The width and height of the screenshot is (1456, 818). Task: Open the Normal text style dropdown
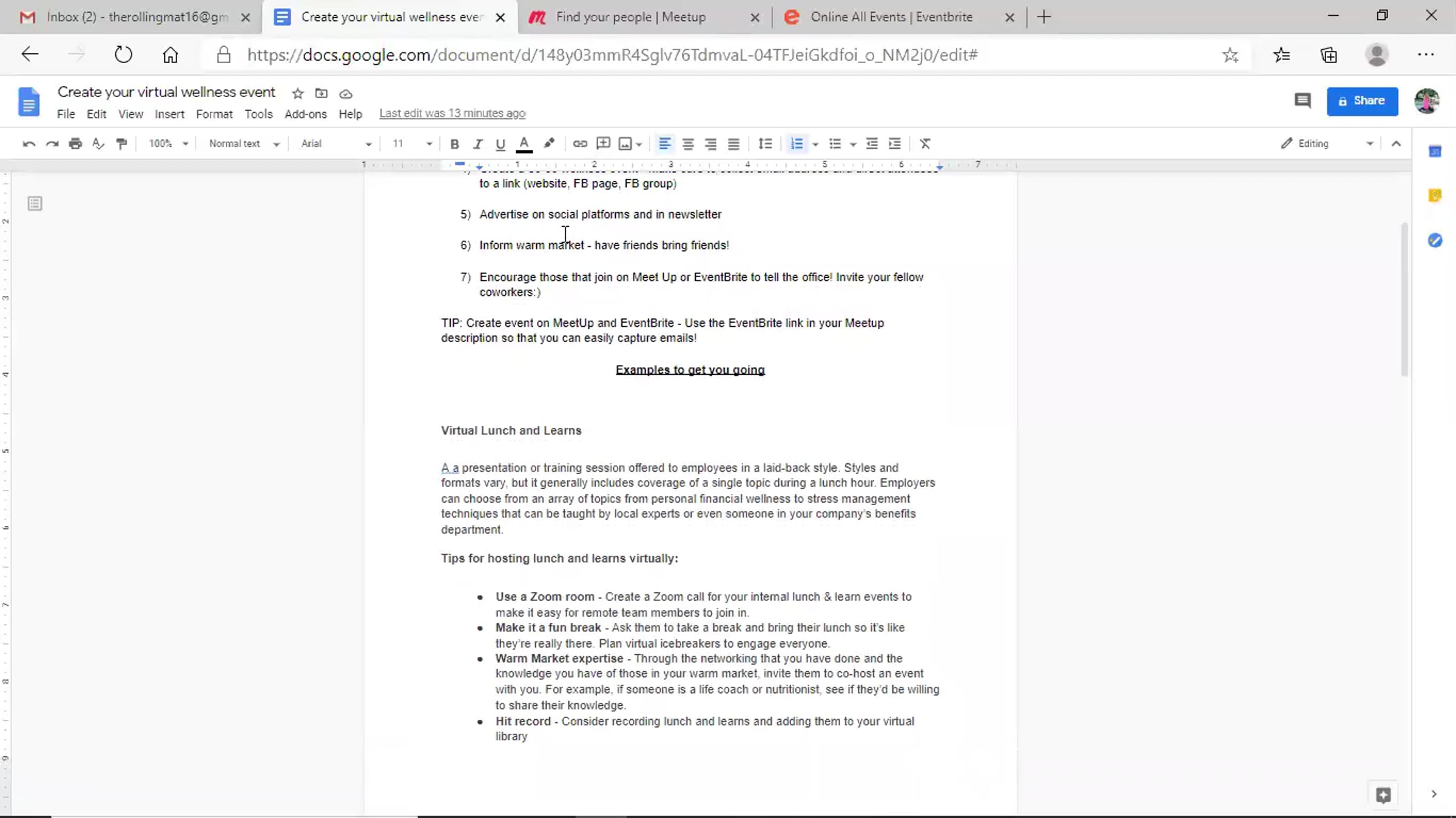(244, 144)
